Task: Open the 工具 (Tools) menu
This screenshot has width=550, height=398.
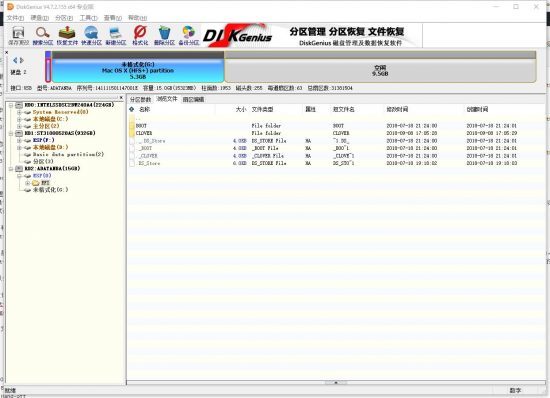Action: coord(88,18)
